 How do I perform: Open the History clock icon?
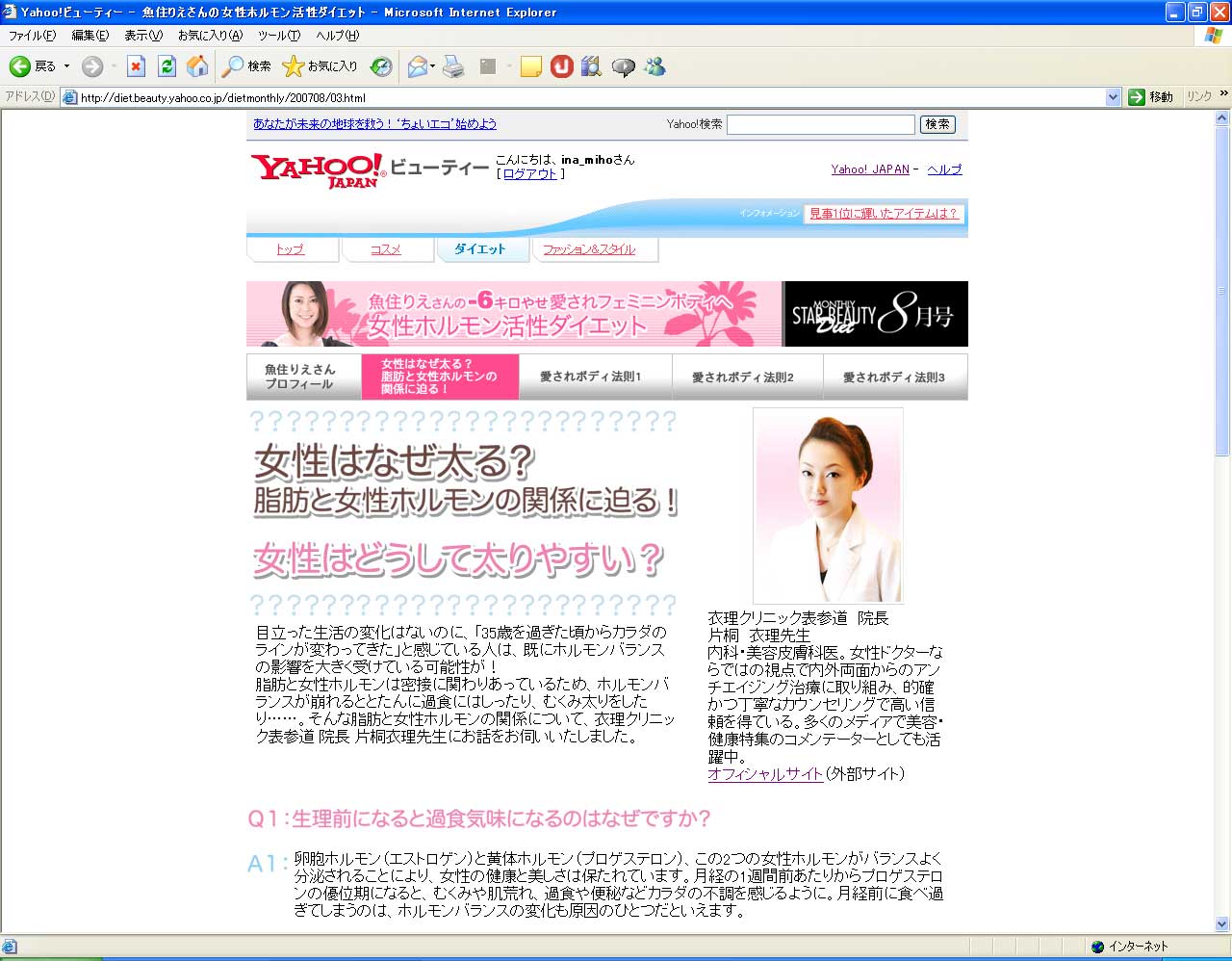point(381,66)
